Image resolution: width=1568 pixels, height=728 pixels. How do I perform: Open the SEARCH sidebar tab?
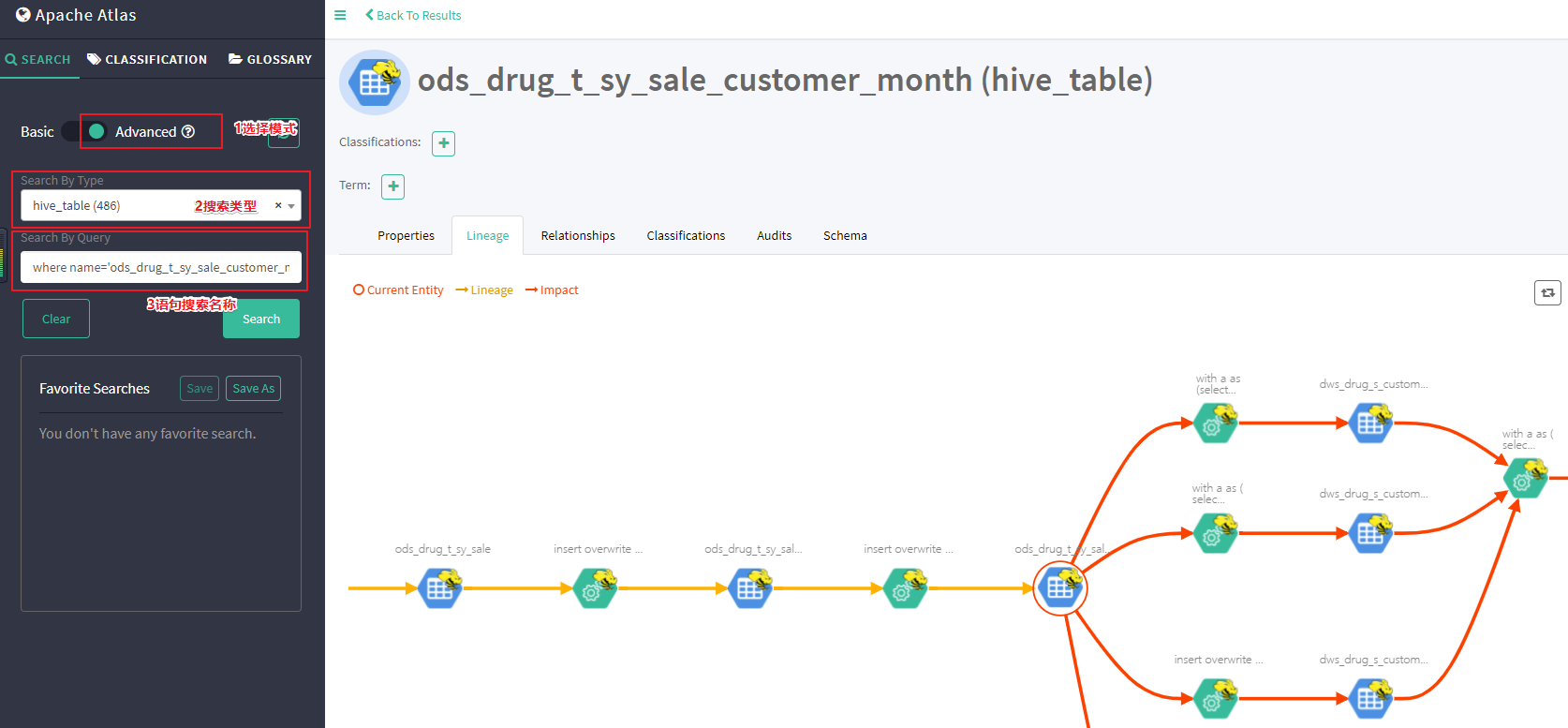[38, 59]
